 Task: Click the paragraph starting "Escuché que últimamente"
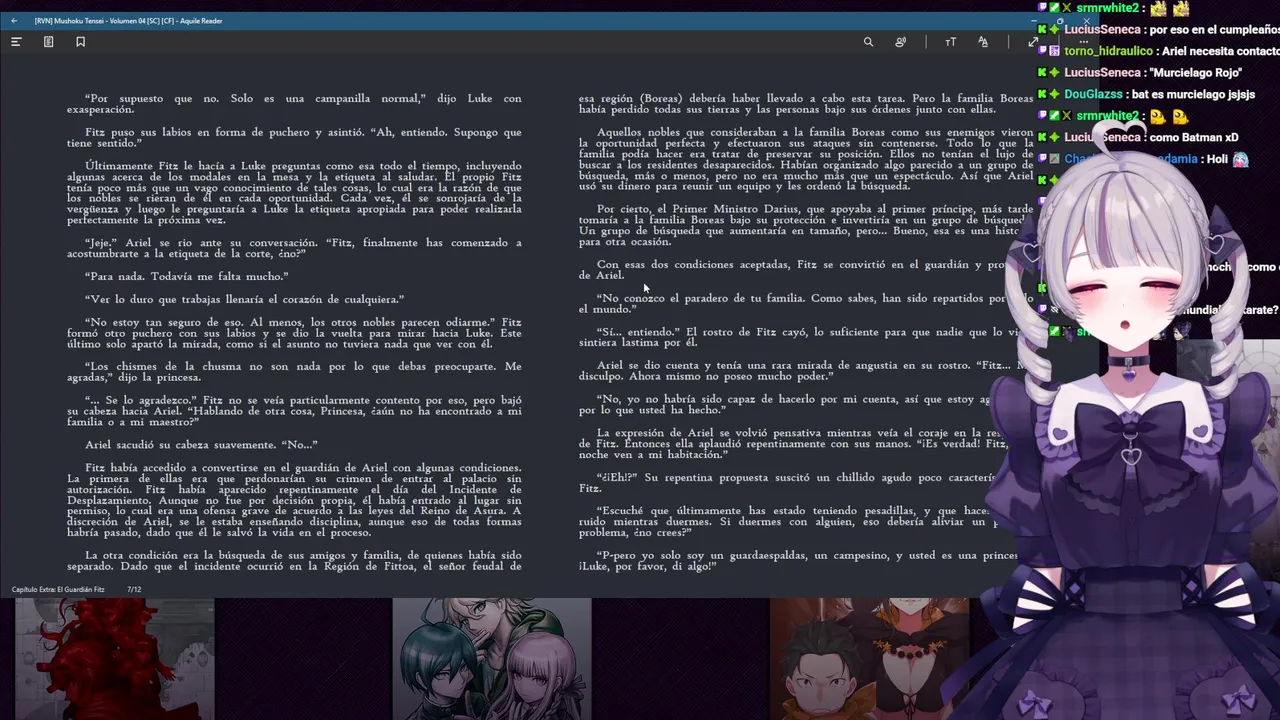pyautogui.click(x=805, y=522)
